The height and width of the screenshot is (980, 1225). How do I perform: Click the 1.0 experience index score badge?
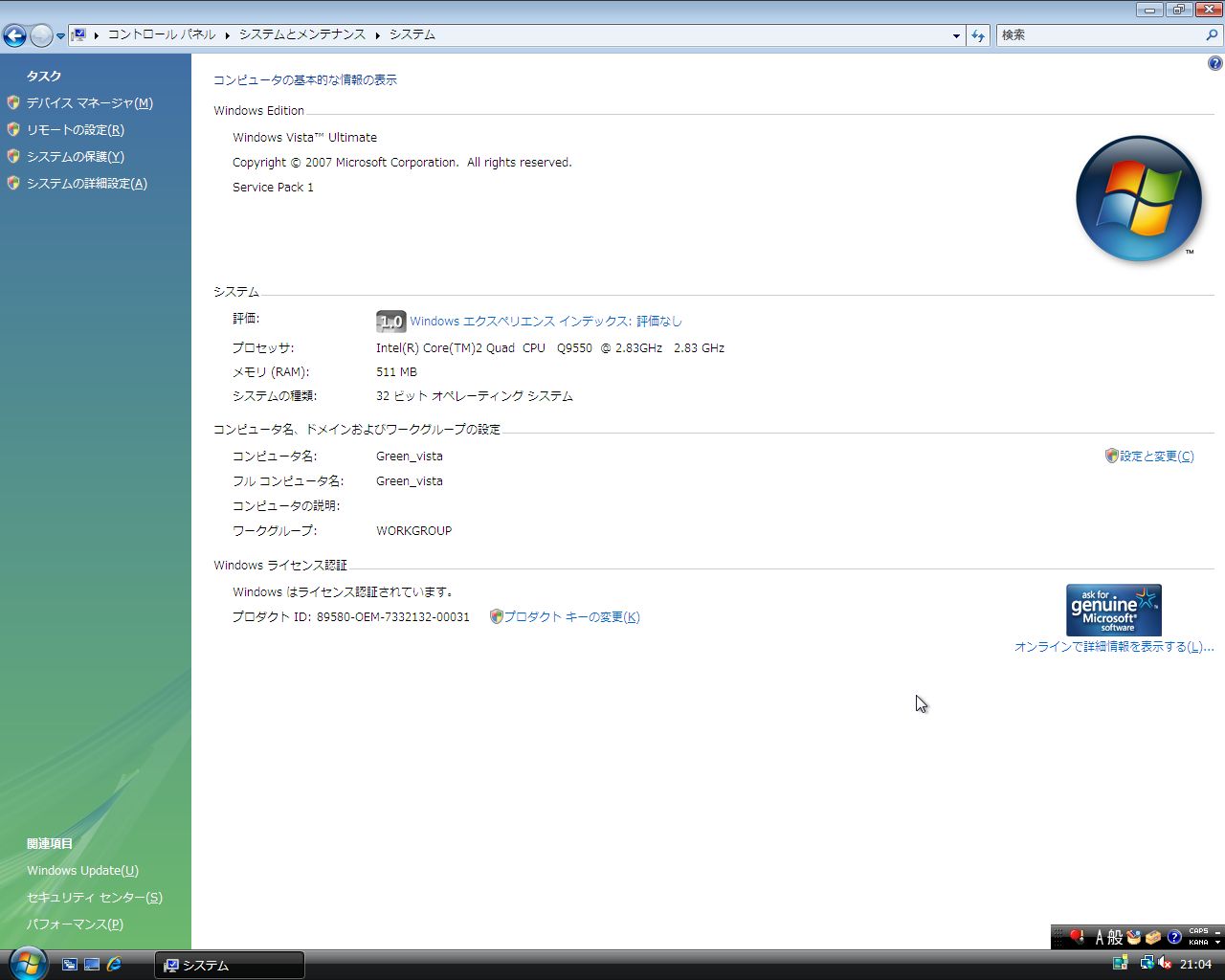coord(390,322)
